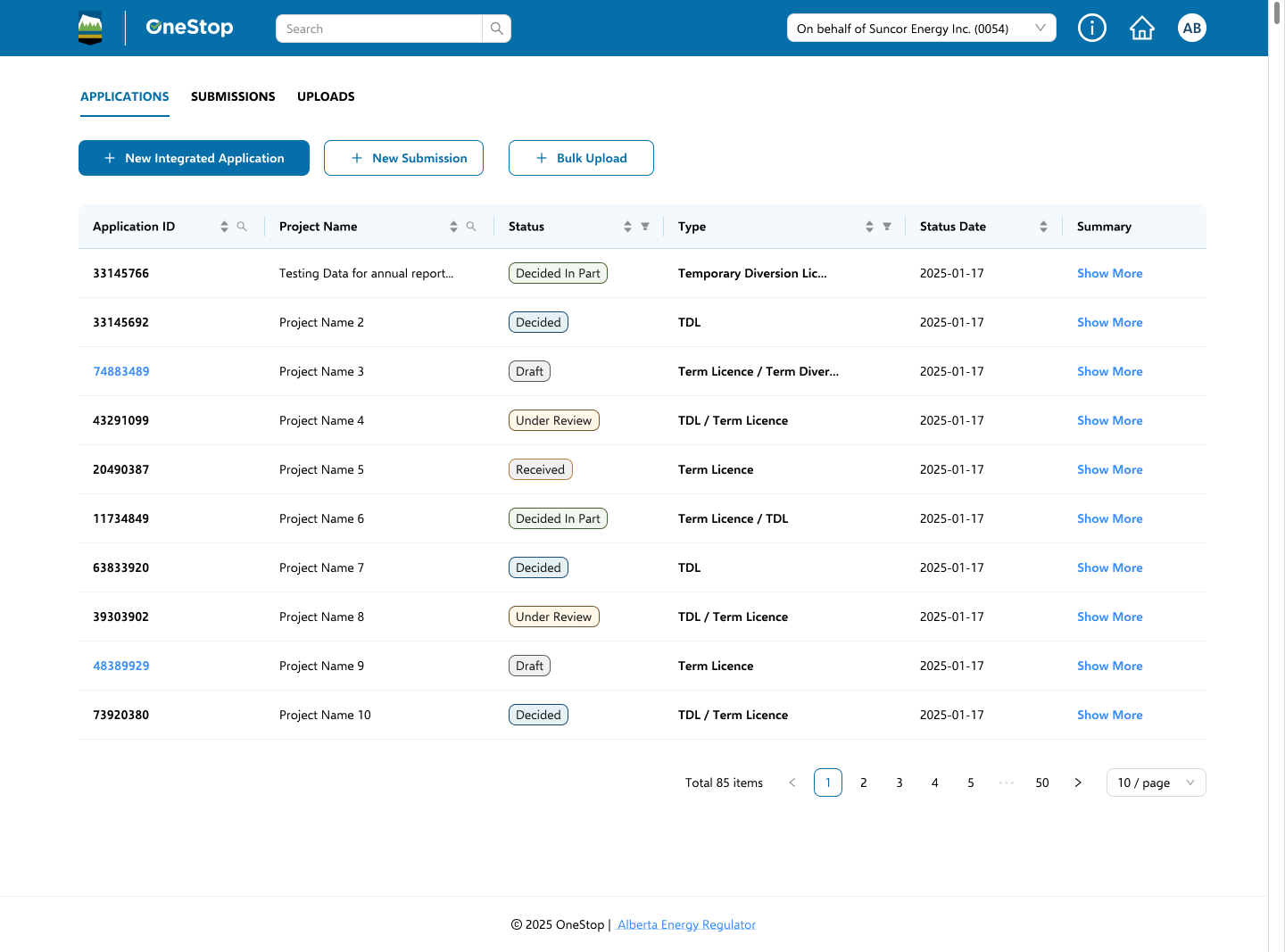This screenshot has width=1285, height=952.
Task: Switch to the Applications tab
Action: point(125,96)
